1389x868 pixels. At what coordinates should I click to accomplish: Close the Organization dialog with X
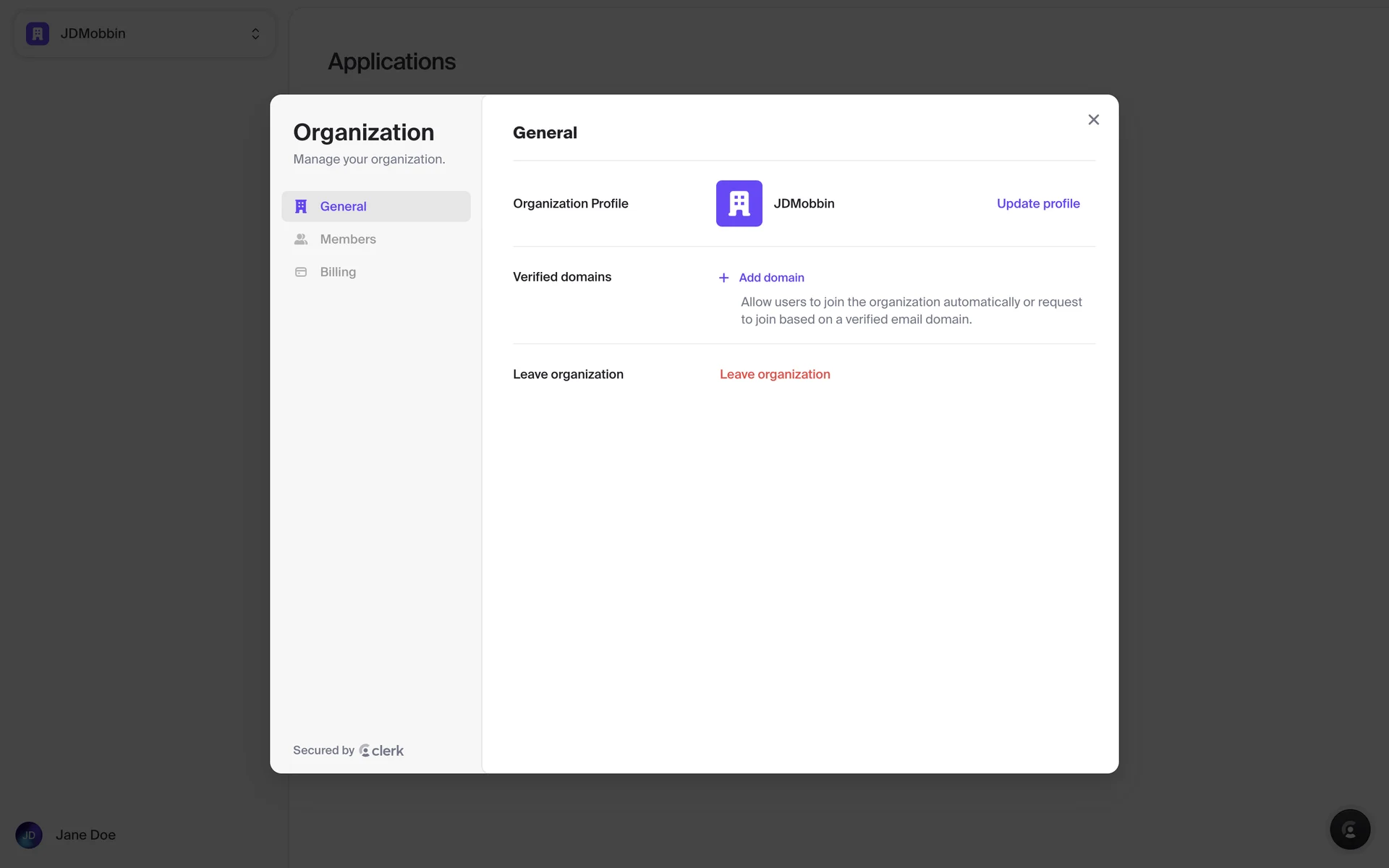[x=1093, y=120]
